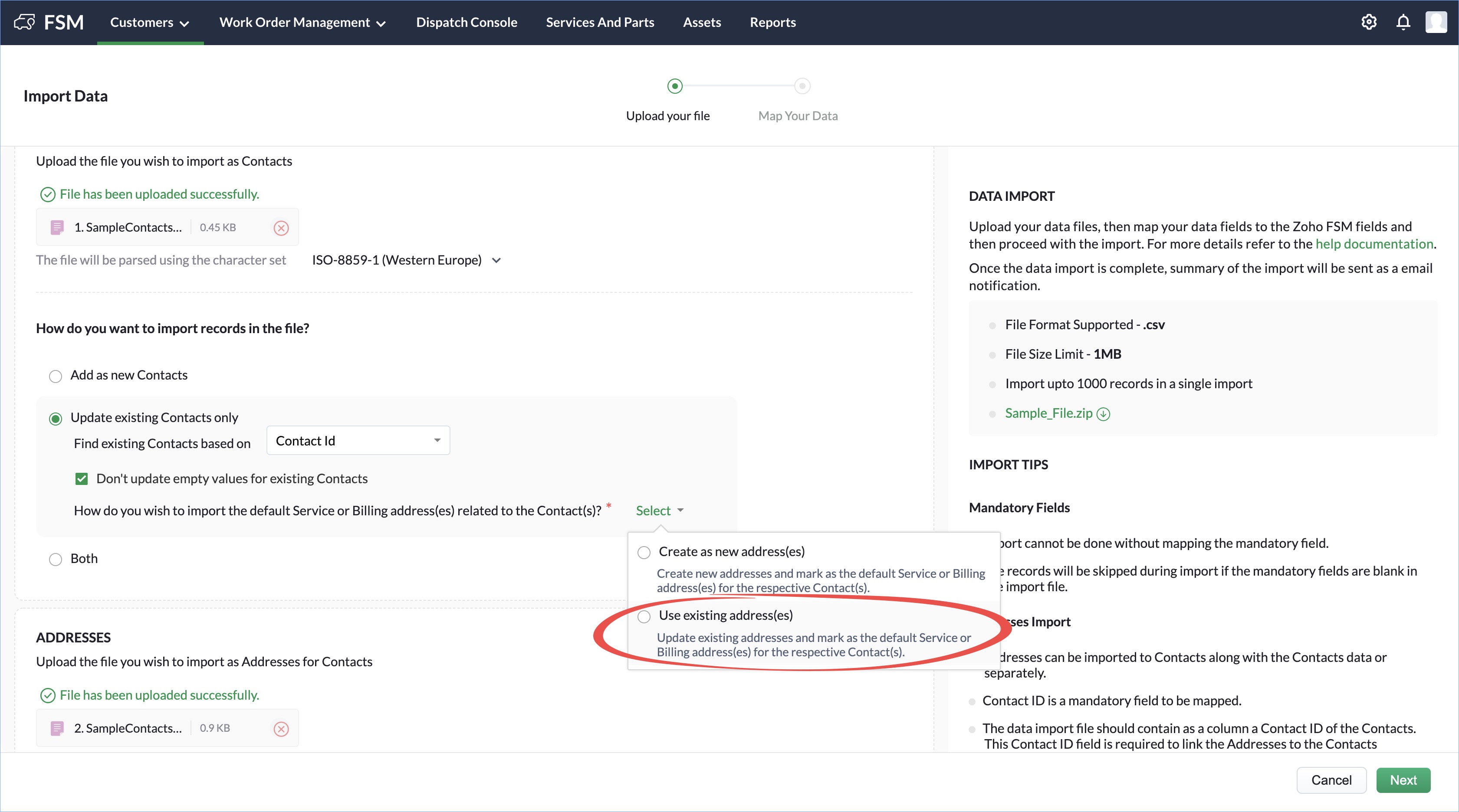Click the notifications bell icon
Viewport: 1459px width, 812px height.
(1403, 22)
